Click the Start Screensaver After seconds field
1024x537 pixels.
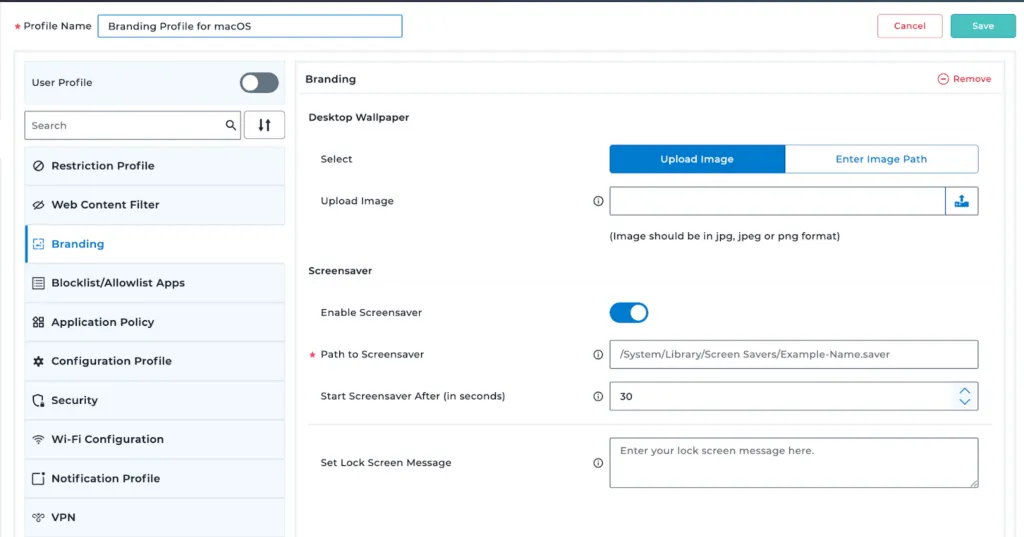coord(793,397)
